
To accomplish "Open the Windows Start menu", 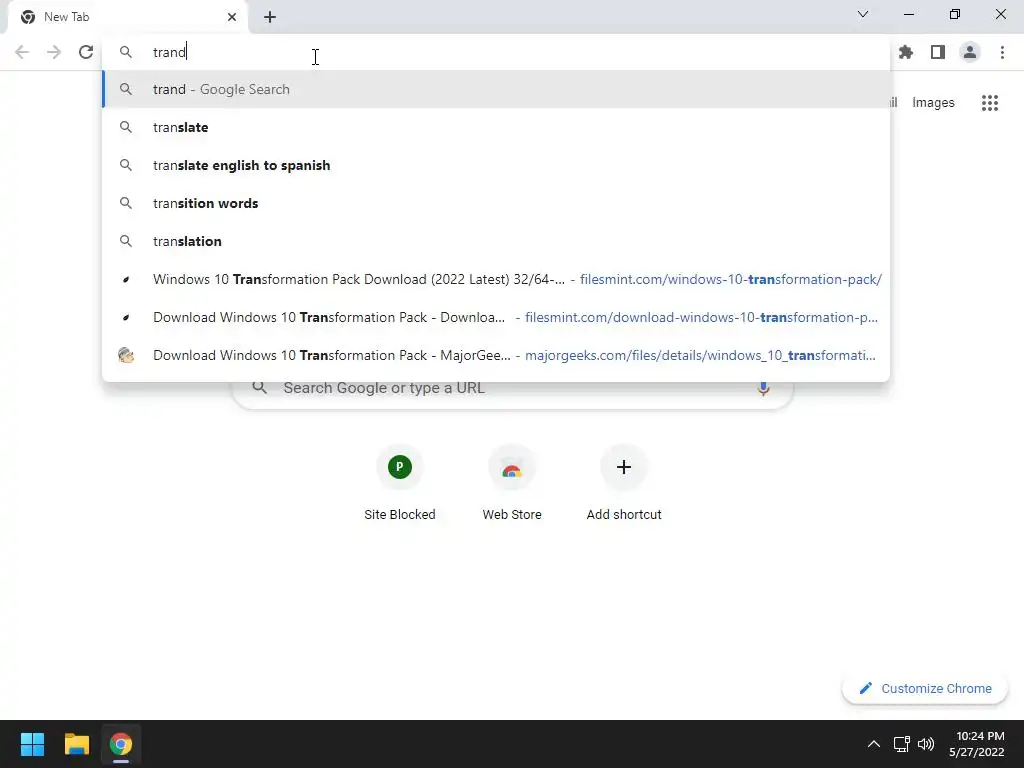I will coord(32,744).
